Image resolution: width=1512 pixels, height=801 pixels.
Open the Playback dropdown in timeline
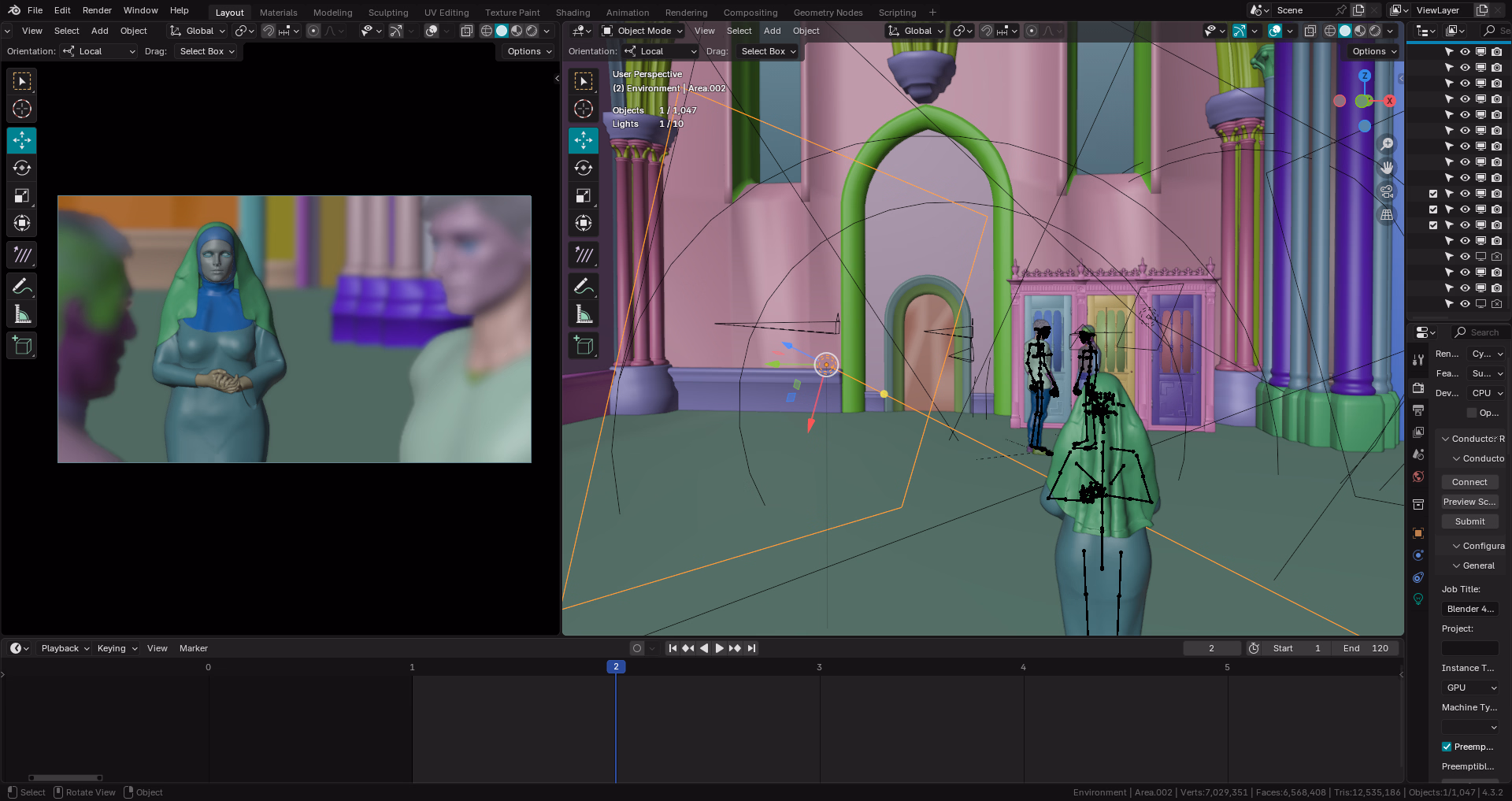click(x=65, y=648)
